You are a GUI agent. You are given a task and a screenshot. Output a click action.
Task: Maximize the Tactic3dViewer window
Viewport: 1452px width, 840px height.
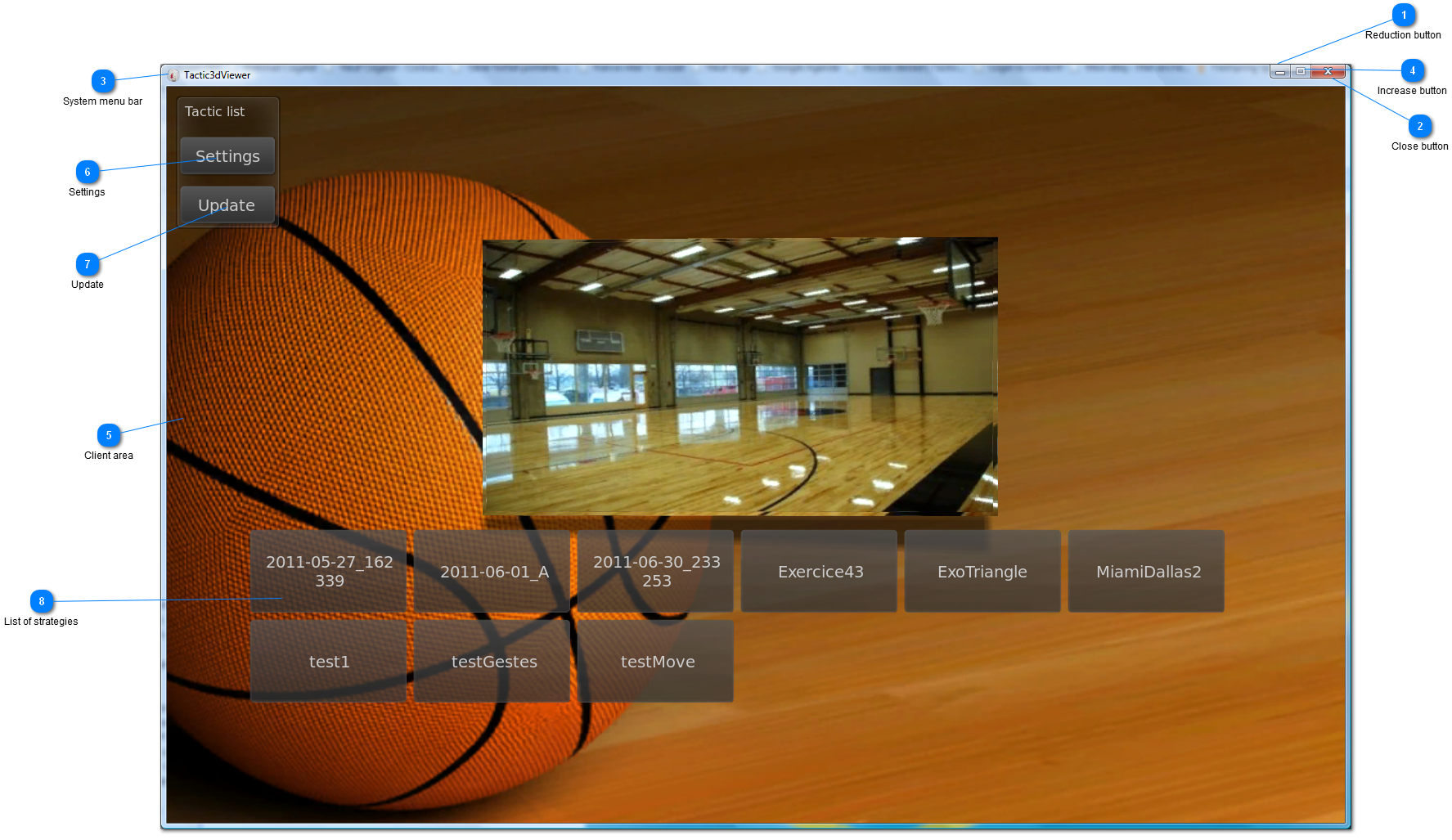tap(1301, 72)
